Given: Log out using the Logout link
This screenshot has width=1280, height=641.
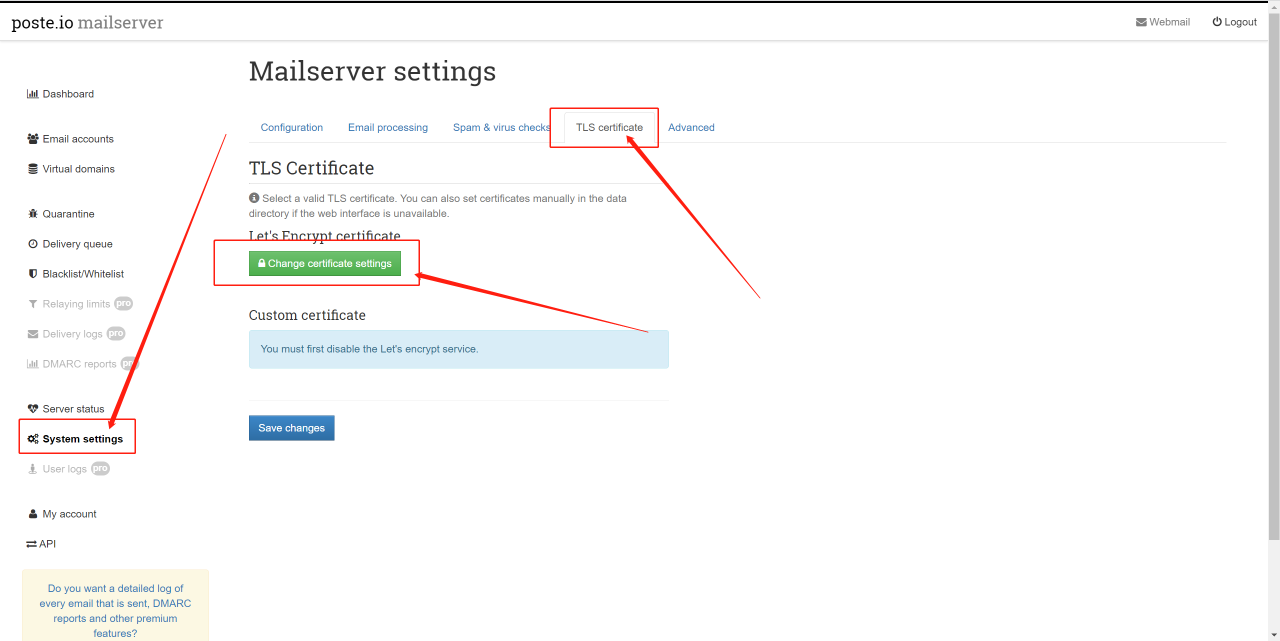Looking at the screenshot, I should (1234, 22).
